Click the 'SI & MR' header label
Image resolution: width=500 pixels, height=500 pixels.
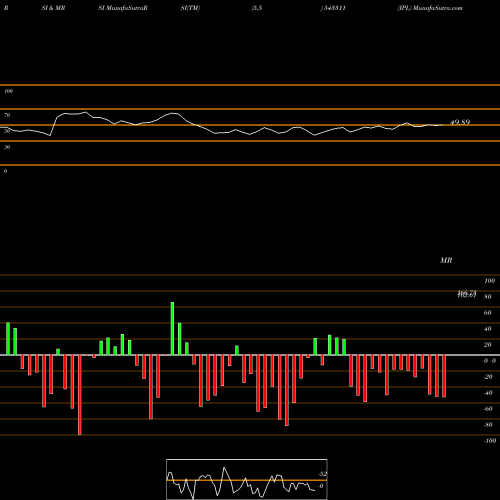click(x=53, y=8)
